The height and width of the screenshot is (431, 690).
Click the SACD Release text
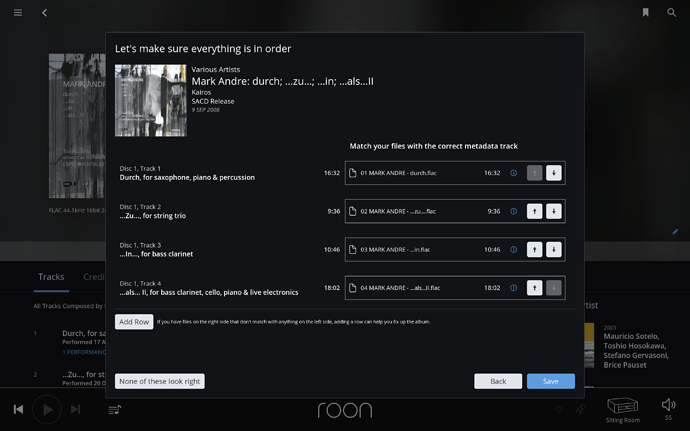213,101
